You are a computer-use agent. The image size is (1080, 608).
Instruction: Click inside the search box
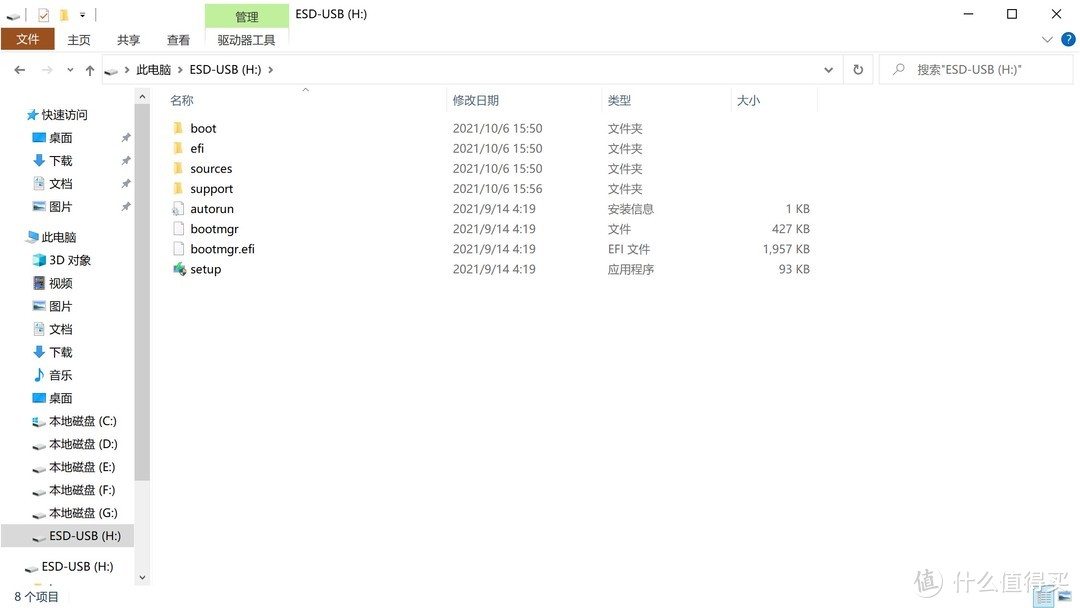[x=975, y=69]
